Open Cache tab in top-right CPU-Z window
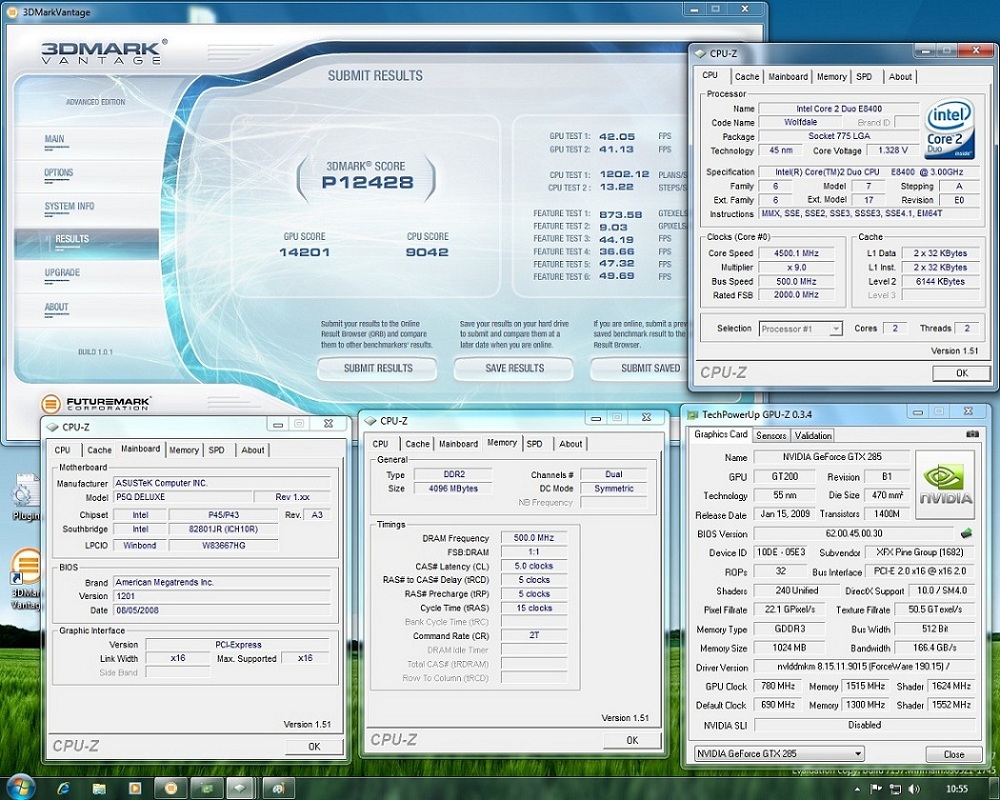Screen dimensions: 1000x800 click(747, 77)
